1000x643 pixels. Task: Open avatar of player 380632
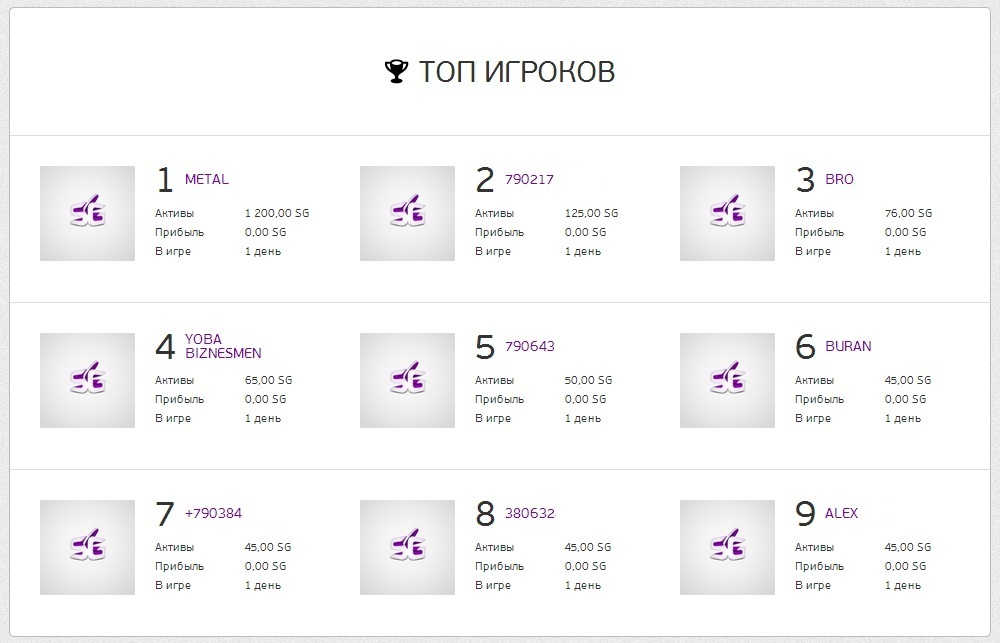(x=408, y=548)
